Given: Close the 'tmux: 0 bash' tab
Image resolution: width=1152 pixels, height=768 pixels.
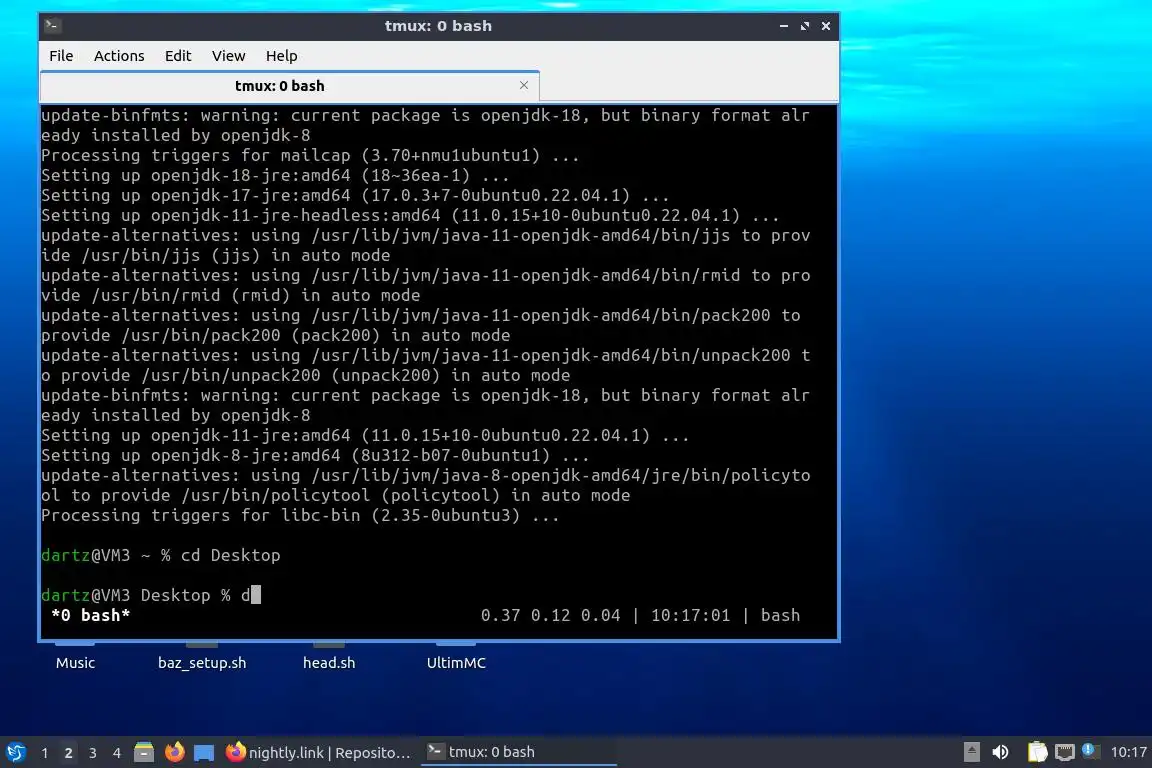Looking at the screenshot, I should click(524, 85).
